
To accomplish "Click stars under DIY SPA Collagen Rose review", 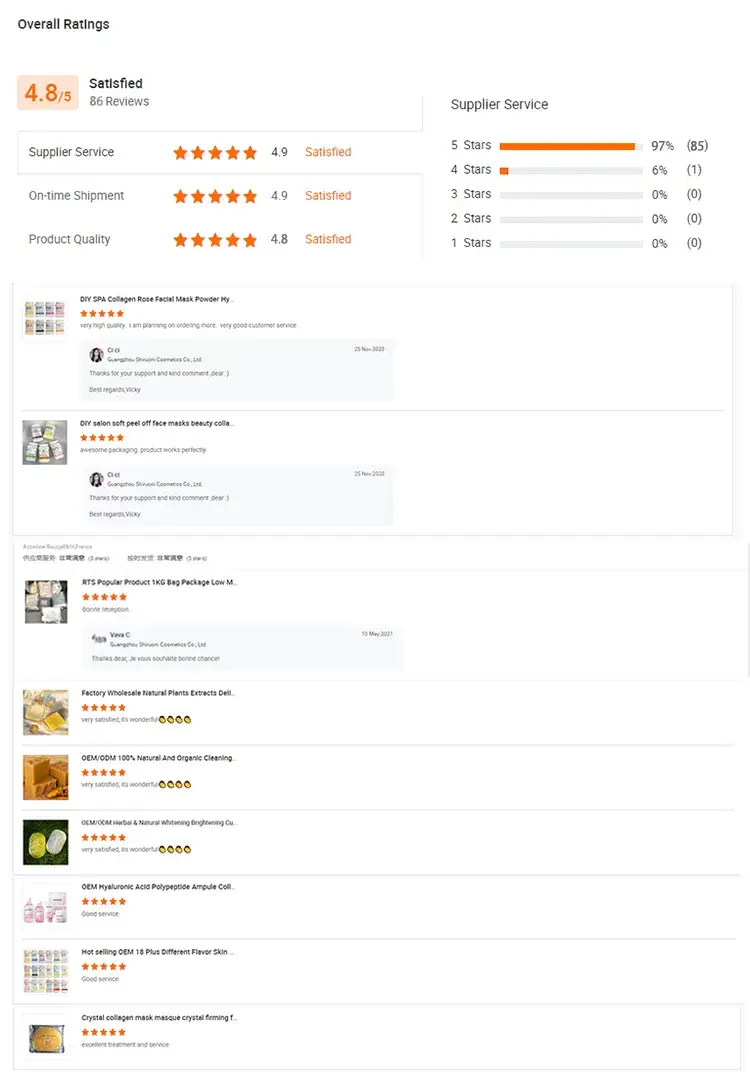I will (x=102, y=313).
